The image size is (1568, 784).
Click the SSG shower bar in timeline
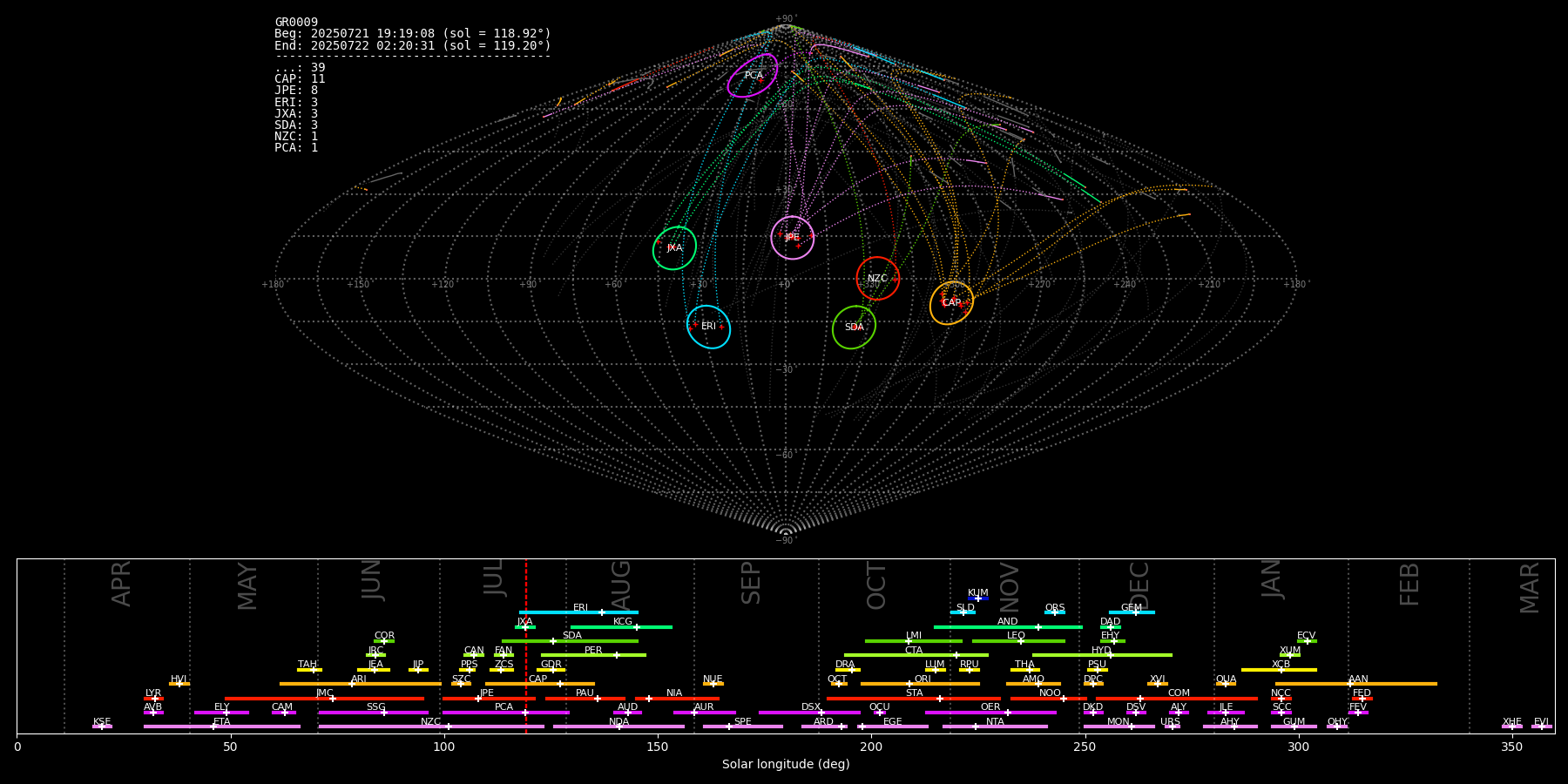point(373,713)
